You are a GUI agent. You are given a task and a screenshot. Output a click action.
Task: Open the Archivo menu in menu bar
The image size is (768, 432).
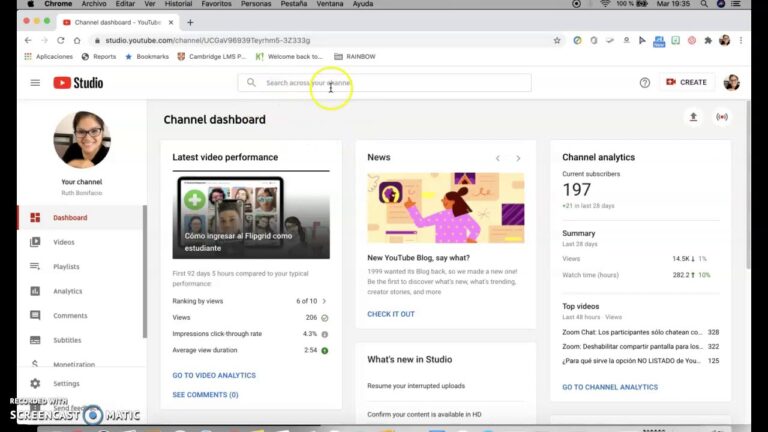(x=94, y=4)
